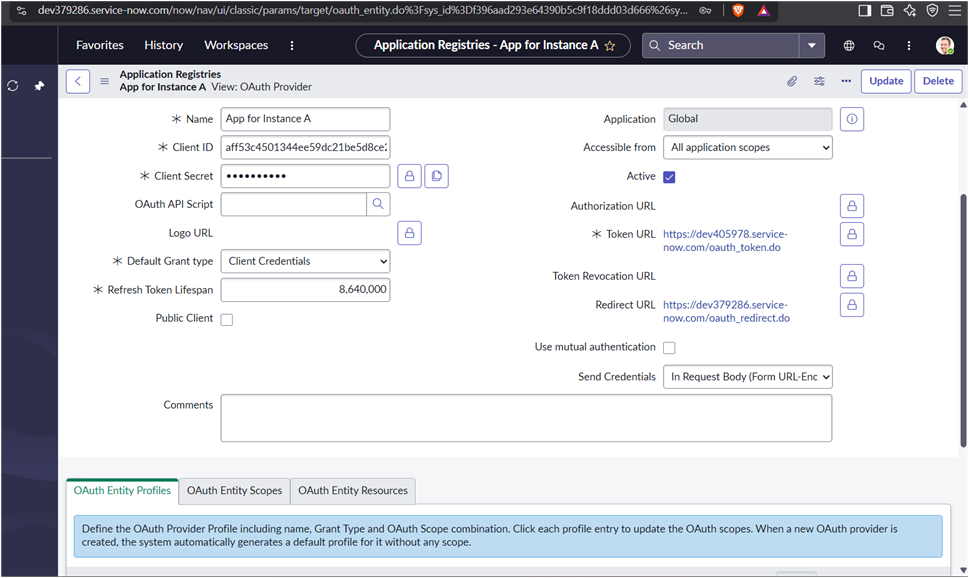The image size is (969, 578).
Task: Open the sidebar discussions chat icon
Action: [879, 45]
